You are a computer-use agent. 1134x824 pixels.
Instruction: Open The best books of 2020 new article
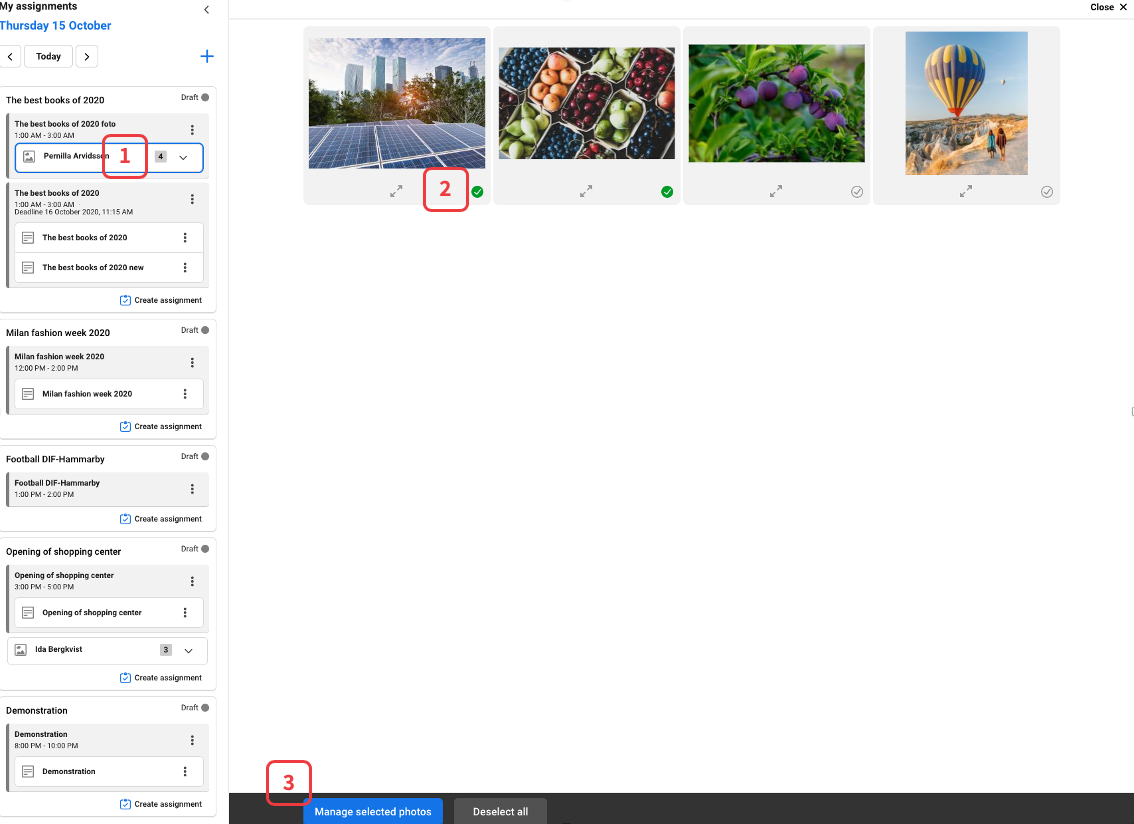93,268
